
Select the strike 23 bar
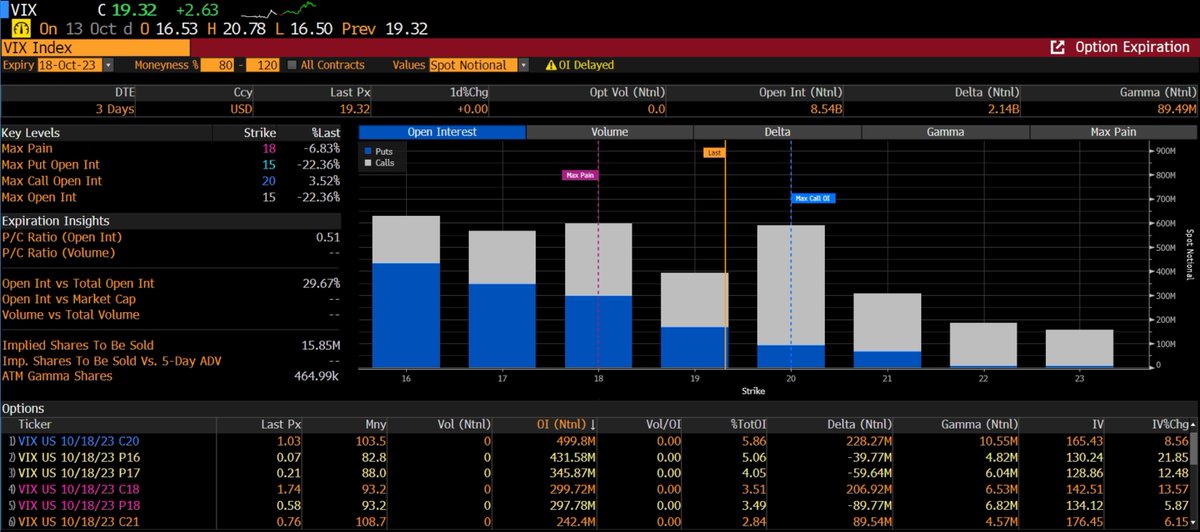(x=1079, y=349)
